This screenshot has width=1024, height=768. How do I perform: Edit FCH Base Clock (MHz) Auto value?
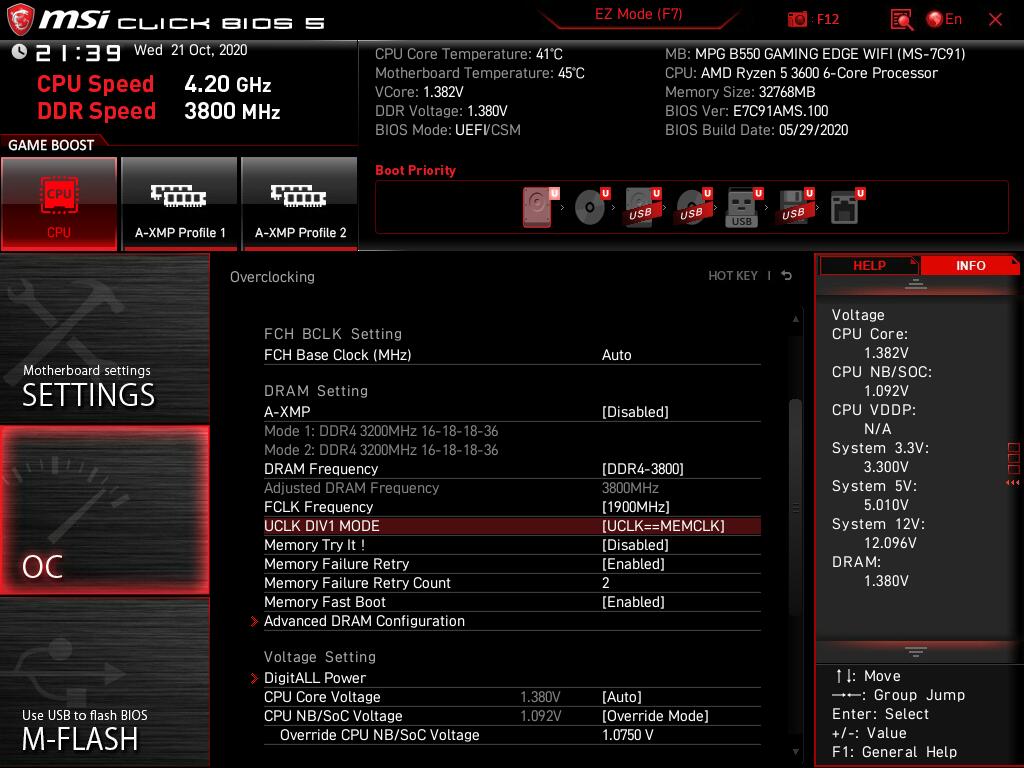[x=616, y=355]
